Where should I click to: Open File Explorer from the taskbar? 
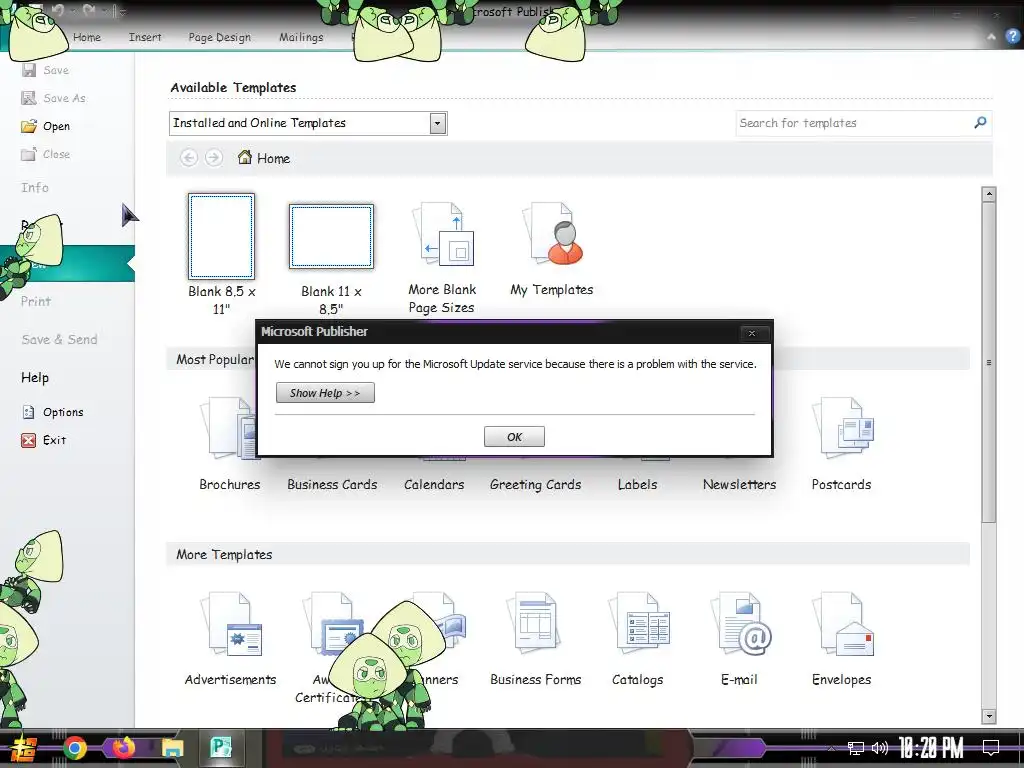click(172, 748)
